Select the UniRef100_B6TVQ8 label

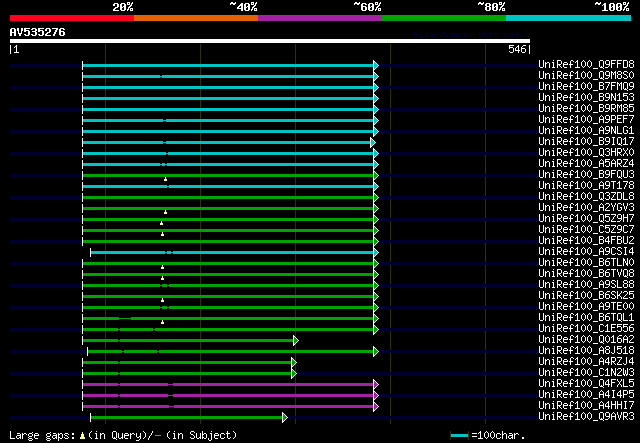(586, 274)
